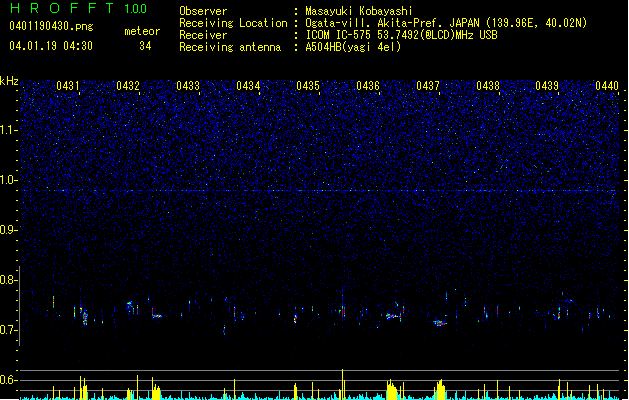Click the 0440 time marker

(x=607, y=86)
